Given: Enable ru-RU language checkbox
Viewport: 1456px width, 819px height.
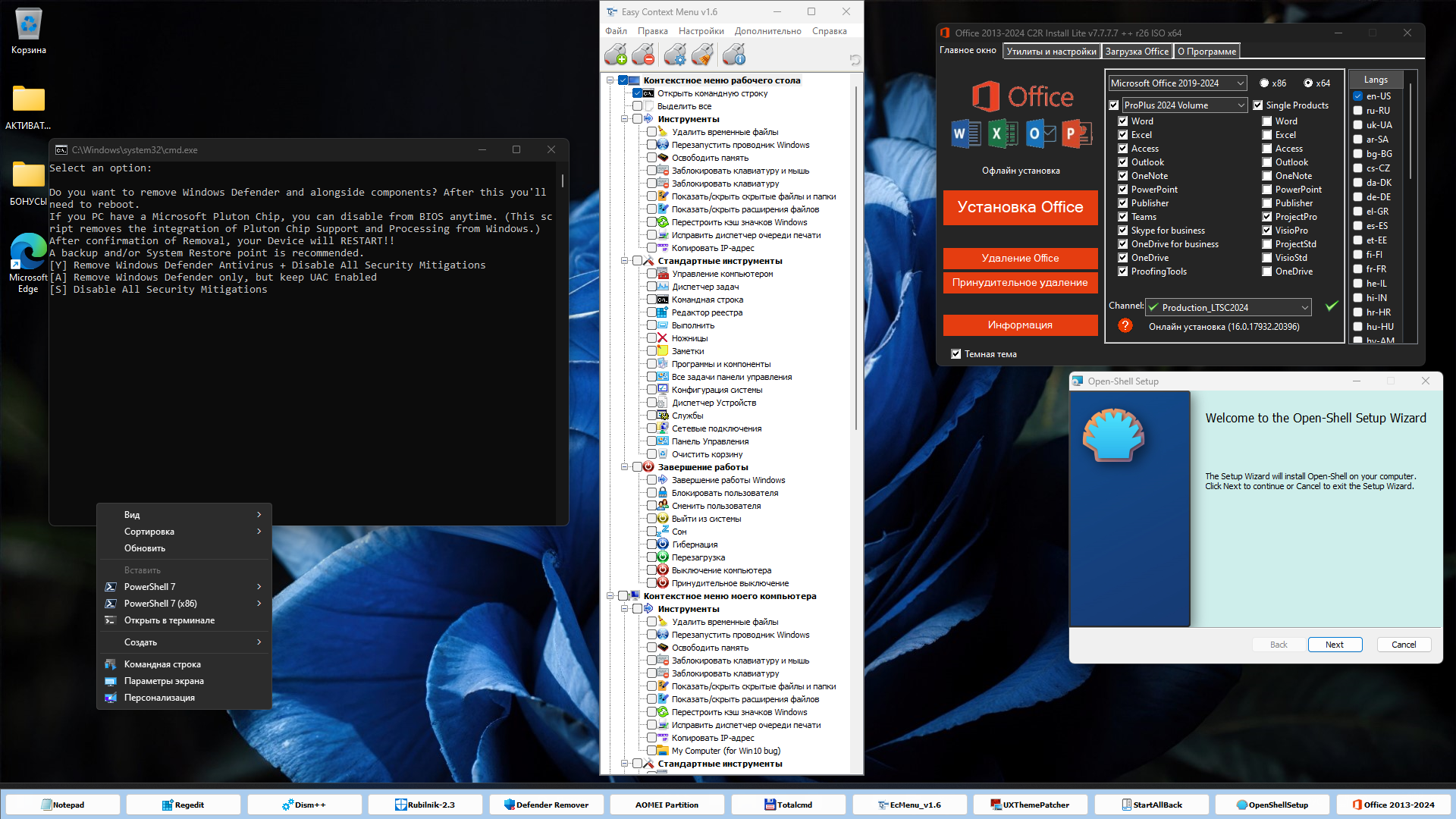Looking at the screenshot, I should tap(1358, 111).
